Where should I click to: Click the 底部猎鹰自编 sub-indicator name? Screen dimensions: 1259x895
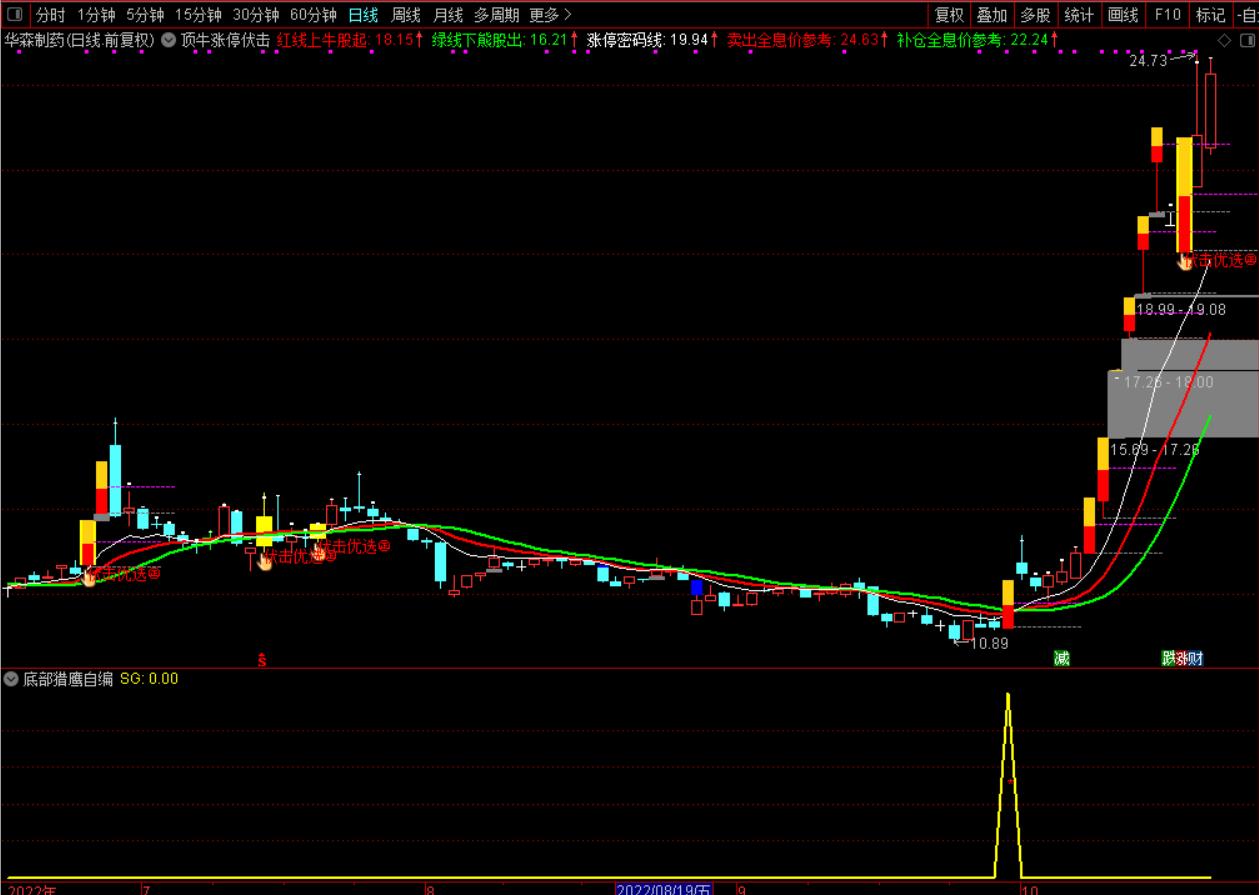[68, 679]
